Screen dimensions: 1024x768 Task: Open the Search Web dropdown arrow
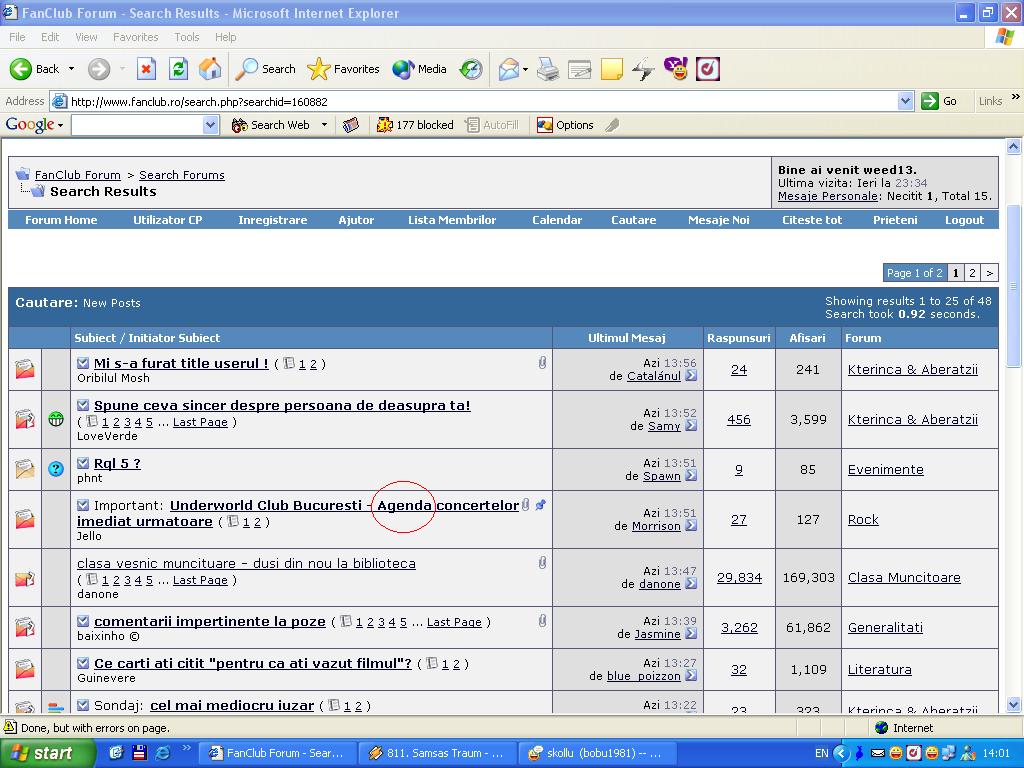point(324,125)
